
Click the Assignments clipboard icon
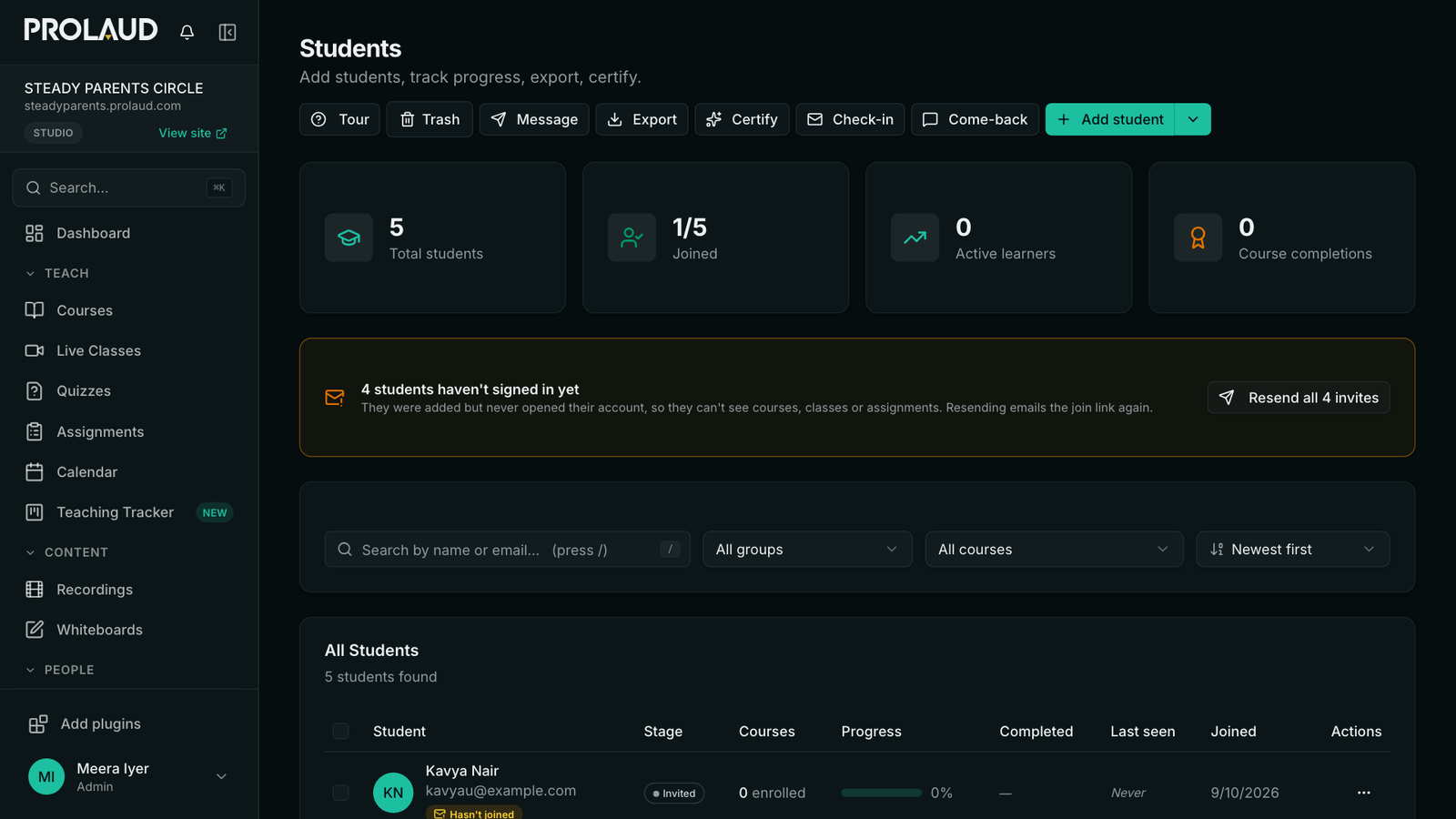tap(35, 431)
